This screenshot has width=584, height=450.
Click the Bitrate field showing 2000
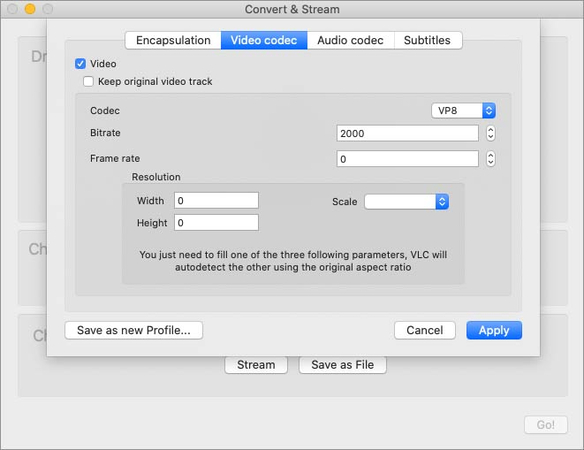tap(407, 133)
